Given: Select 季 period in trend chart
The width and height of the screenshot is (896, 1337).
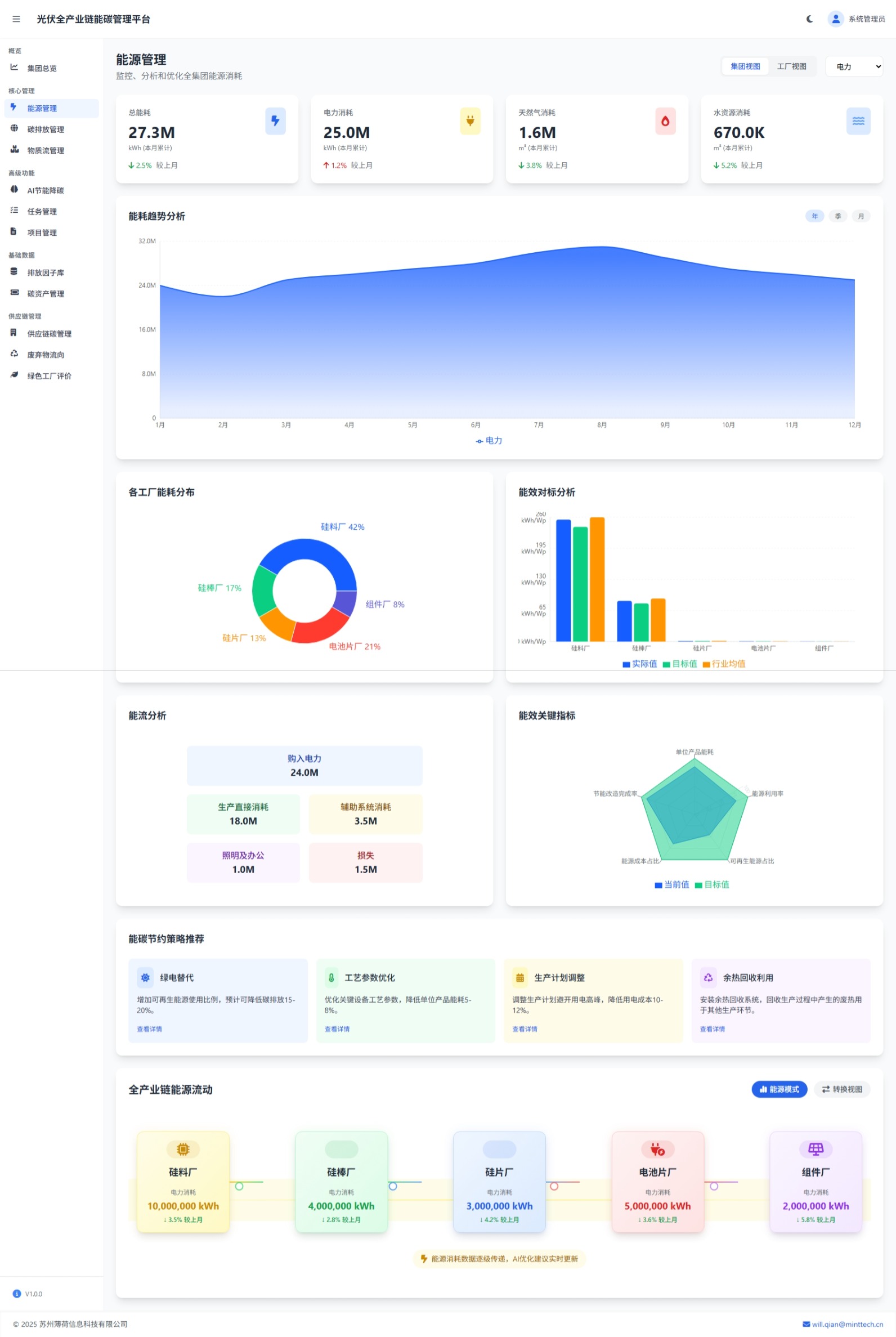Looking at the screenshot, I should 837,216.
